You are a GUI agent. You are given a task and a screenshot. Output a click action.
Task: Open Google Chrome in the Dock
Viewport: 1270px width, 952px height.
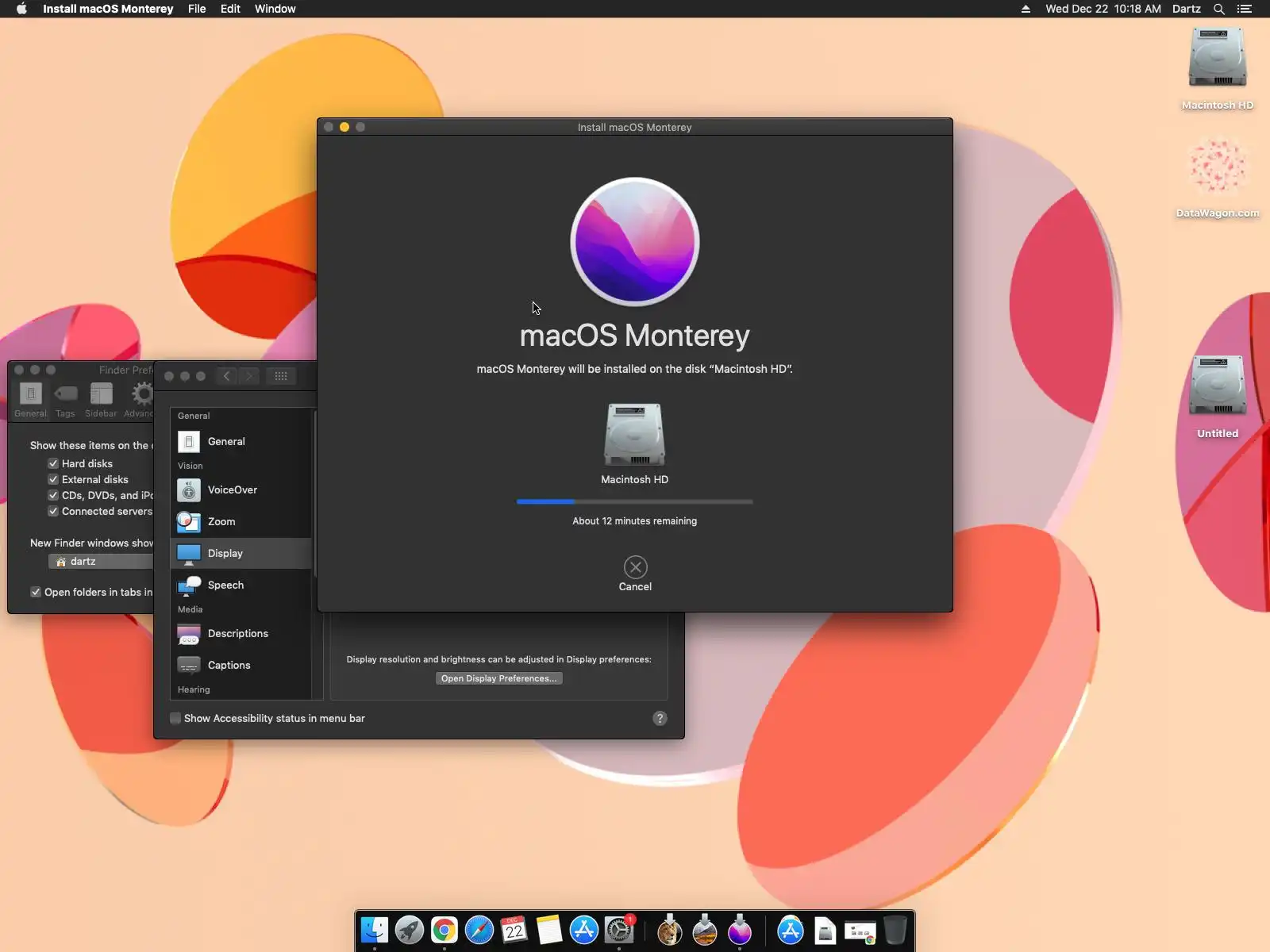(x=444, y=930)
